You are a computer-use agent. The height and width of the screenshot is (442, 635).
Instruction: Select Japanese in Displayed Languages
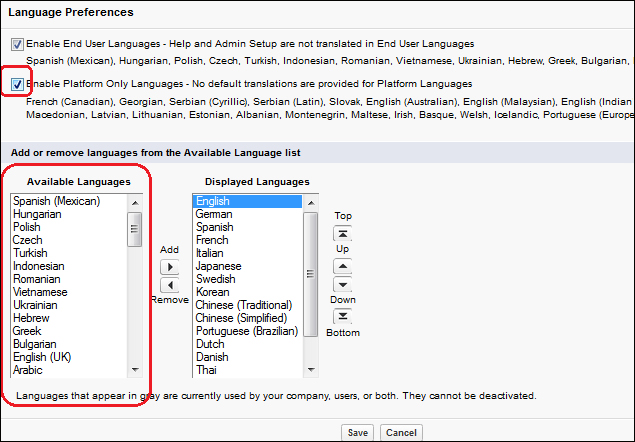[x=217, y=266]
